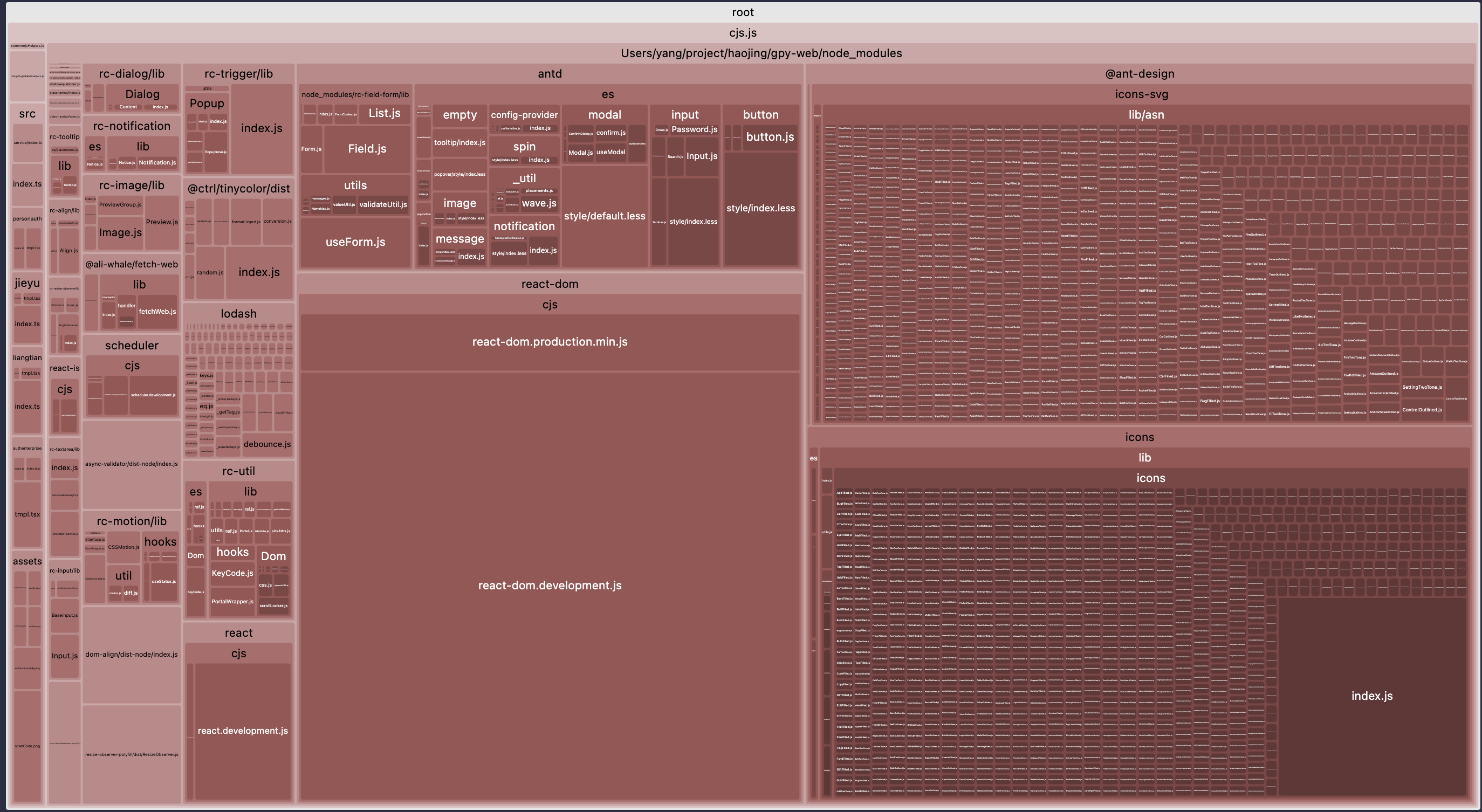The image size is (1482, 812).
Task: Click the debounce.js cell inside lodash
Action: tap(268, 444)
